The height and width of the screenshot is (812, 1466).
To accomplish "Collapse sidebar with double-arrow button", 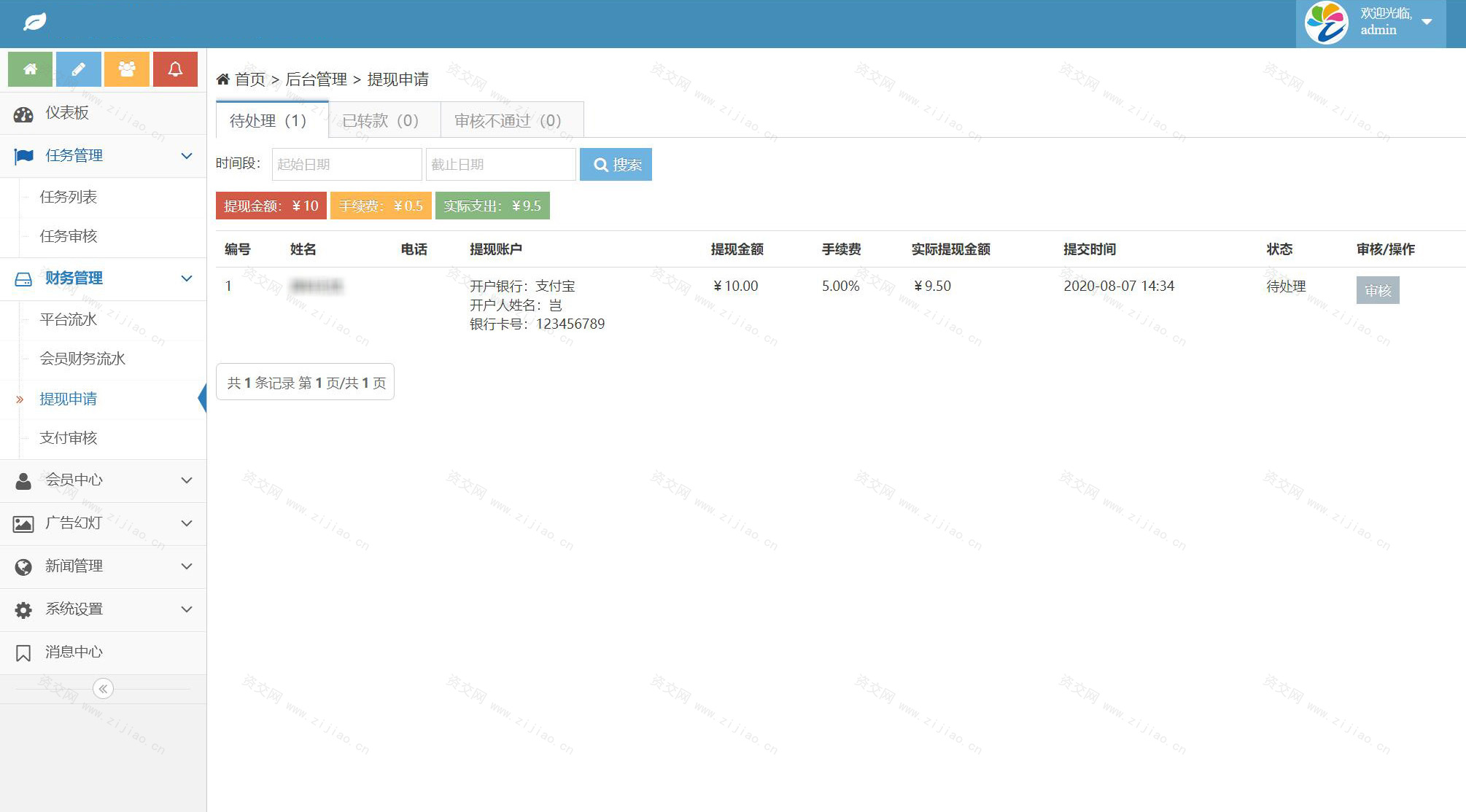I will pyautogui.click(x=103, y=689).
